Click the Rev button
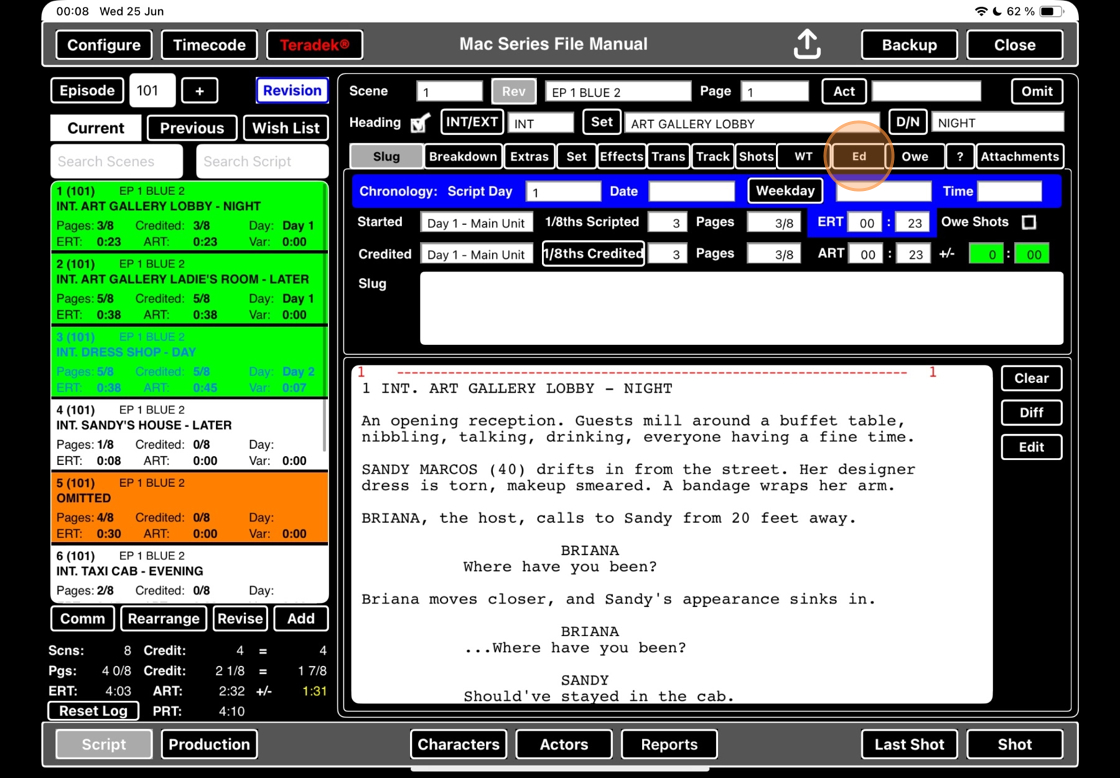1120x778 pixels. coord(514,91)
